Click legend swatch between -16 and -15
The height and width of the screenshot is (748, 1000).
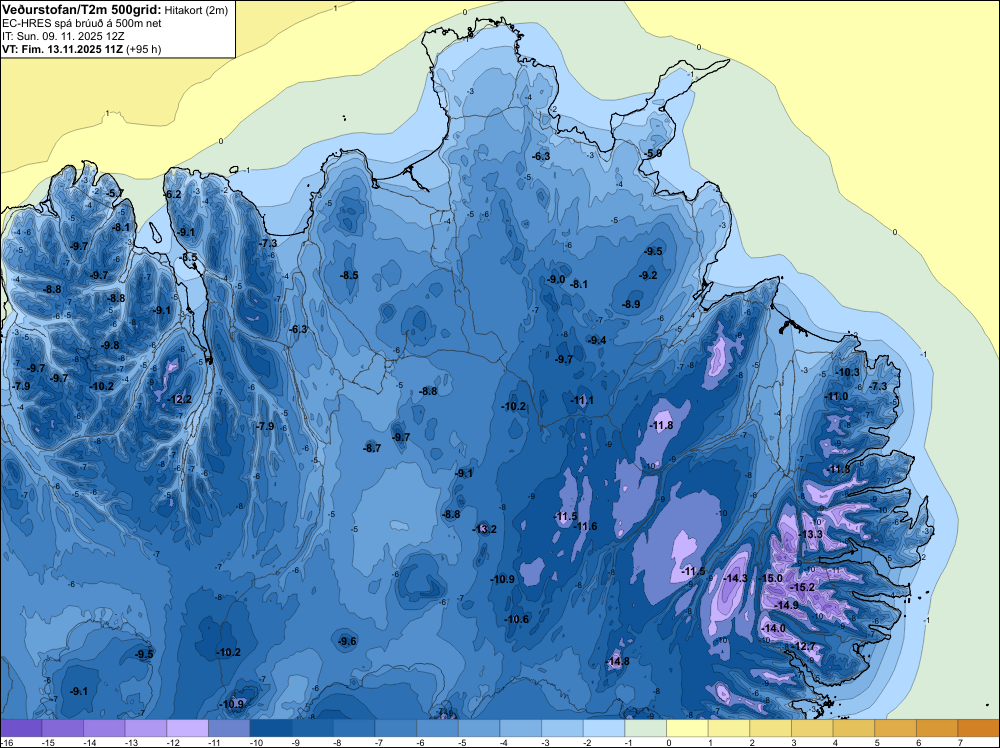click(21, 728)
